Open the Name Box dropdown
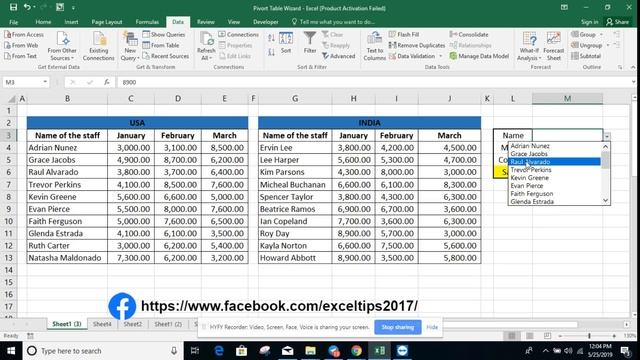The image size is (640, 360). click(x=45, y=82)
